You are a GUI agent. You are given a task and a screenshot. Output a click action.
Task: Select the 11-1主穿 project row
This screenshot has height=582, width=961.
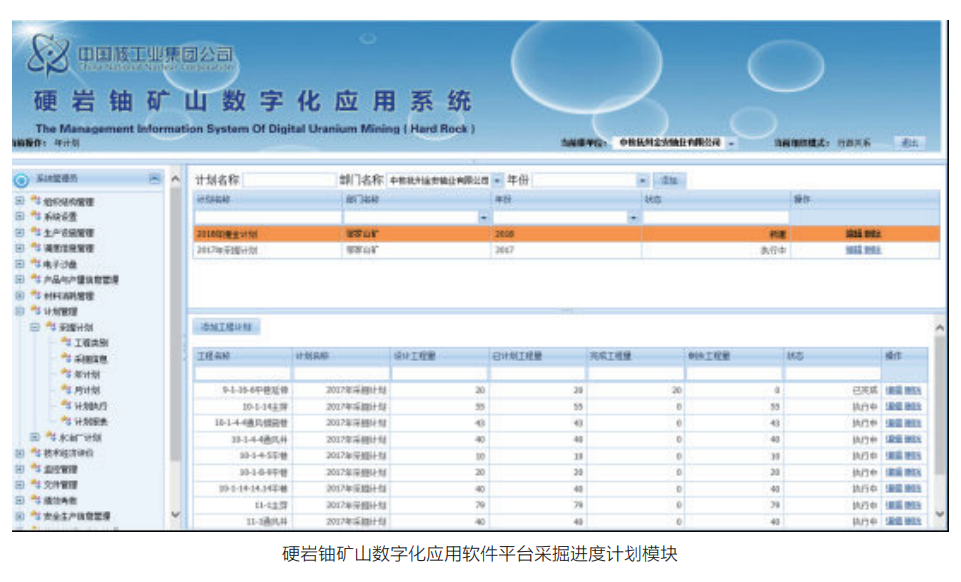(560, 505)
